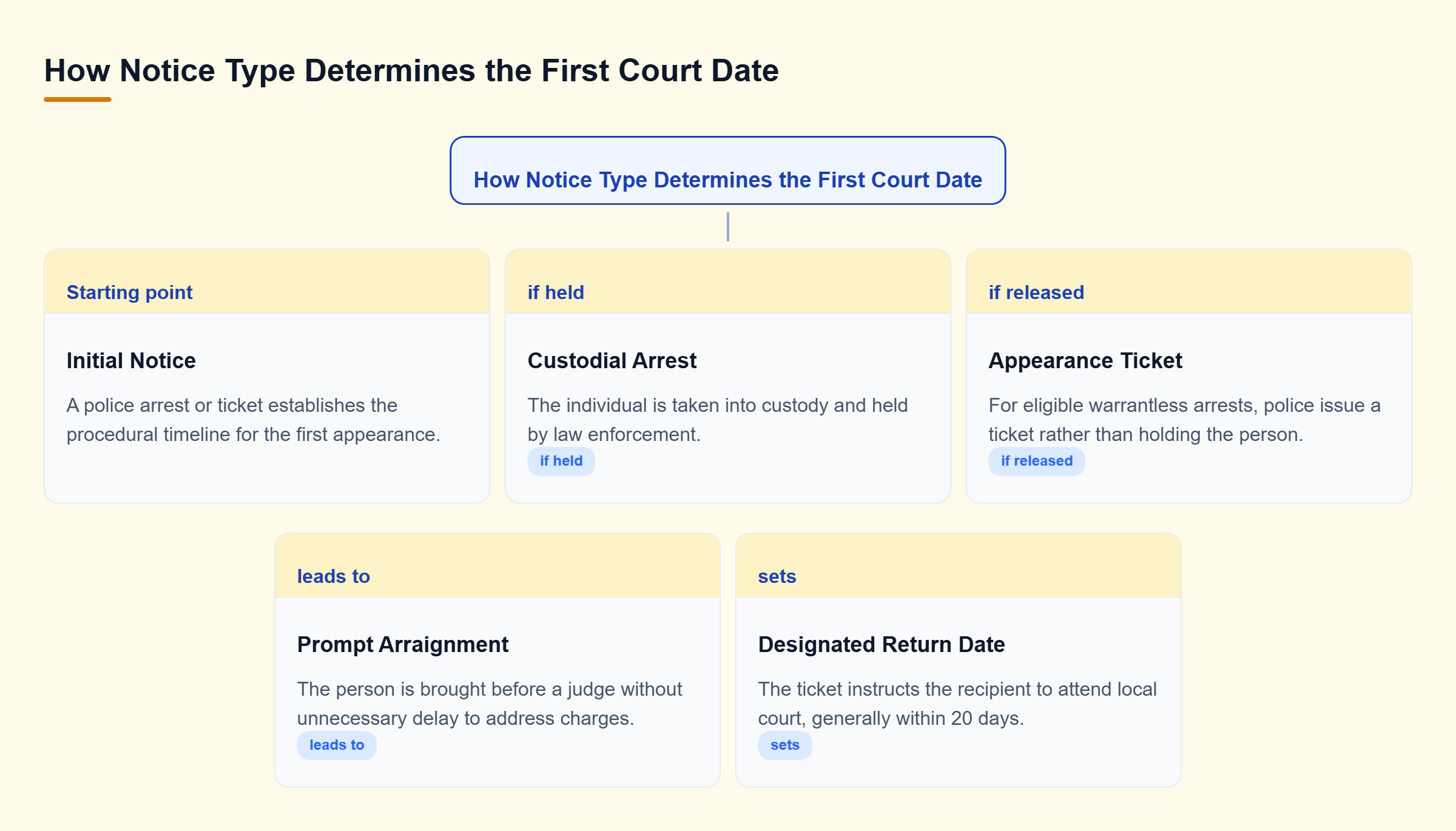
Task: Click the 'if held' card header label
Action: tap(556, 292)
